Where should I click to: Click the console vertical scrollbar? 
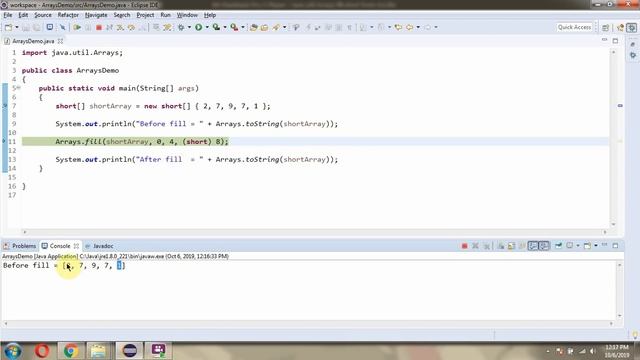(620, 290)
